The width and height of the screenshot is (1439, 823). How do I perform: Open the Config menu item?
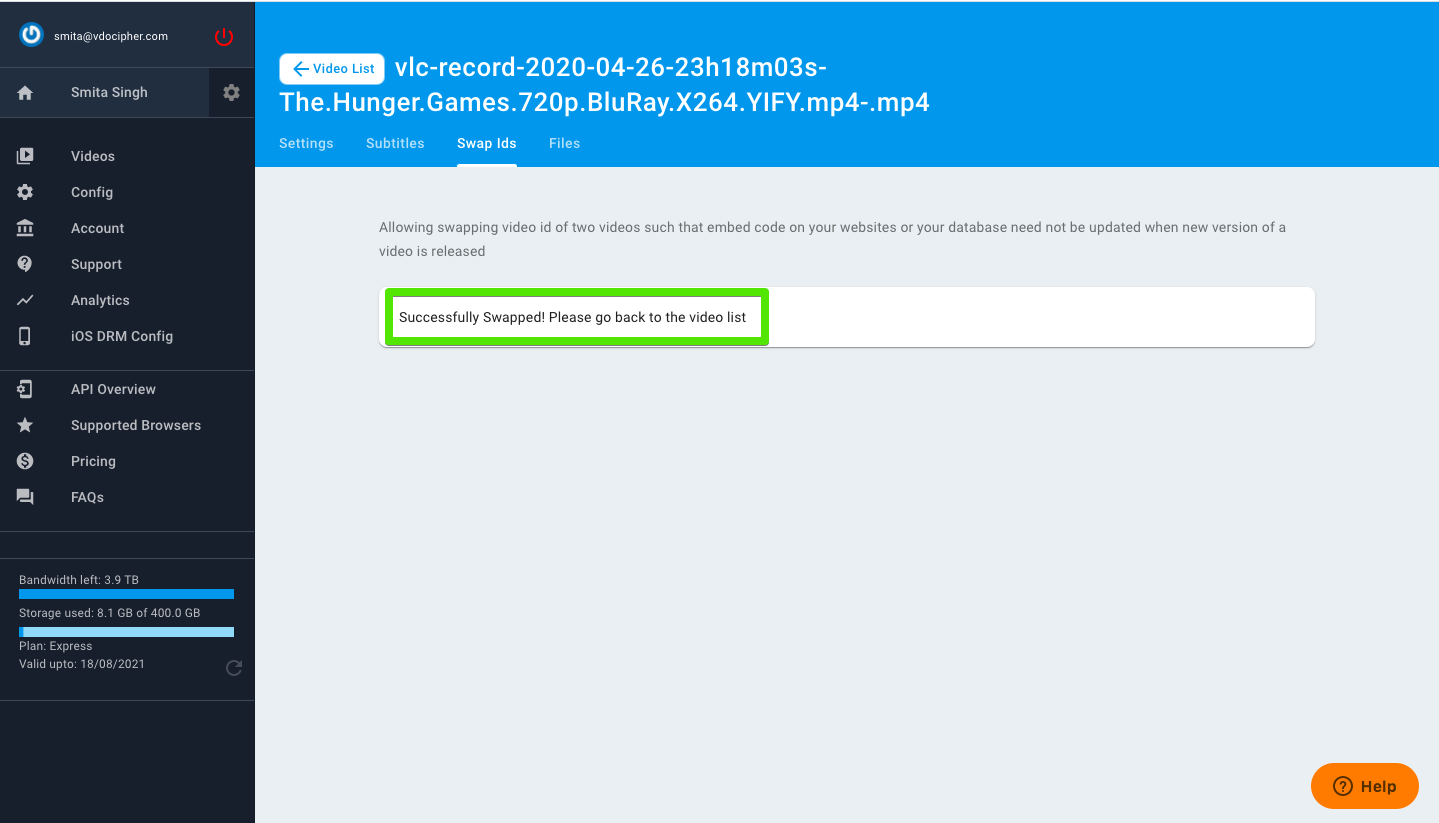coord(92,192)
